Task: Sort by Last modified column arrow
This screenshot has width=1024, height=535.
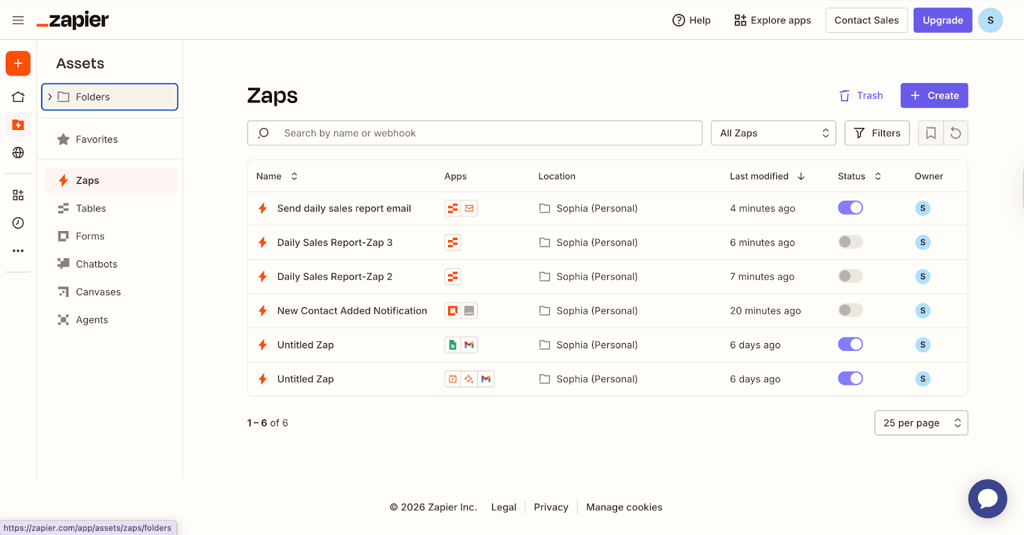Action: point(801,176)
